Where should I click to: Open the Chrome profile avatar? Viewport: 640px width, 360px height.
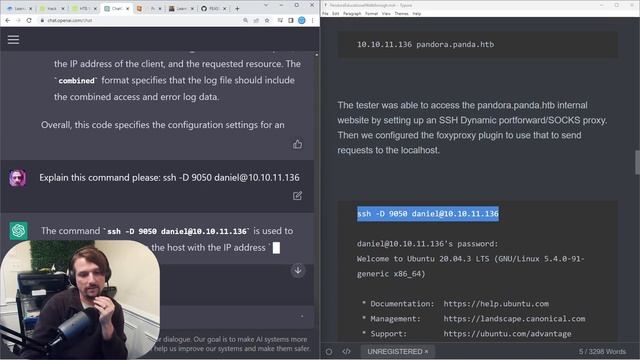[x=302, y=20]
